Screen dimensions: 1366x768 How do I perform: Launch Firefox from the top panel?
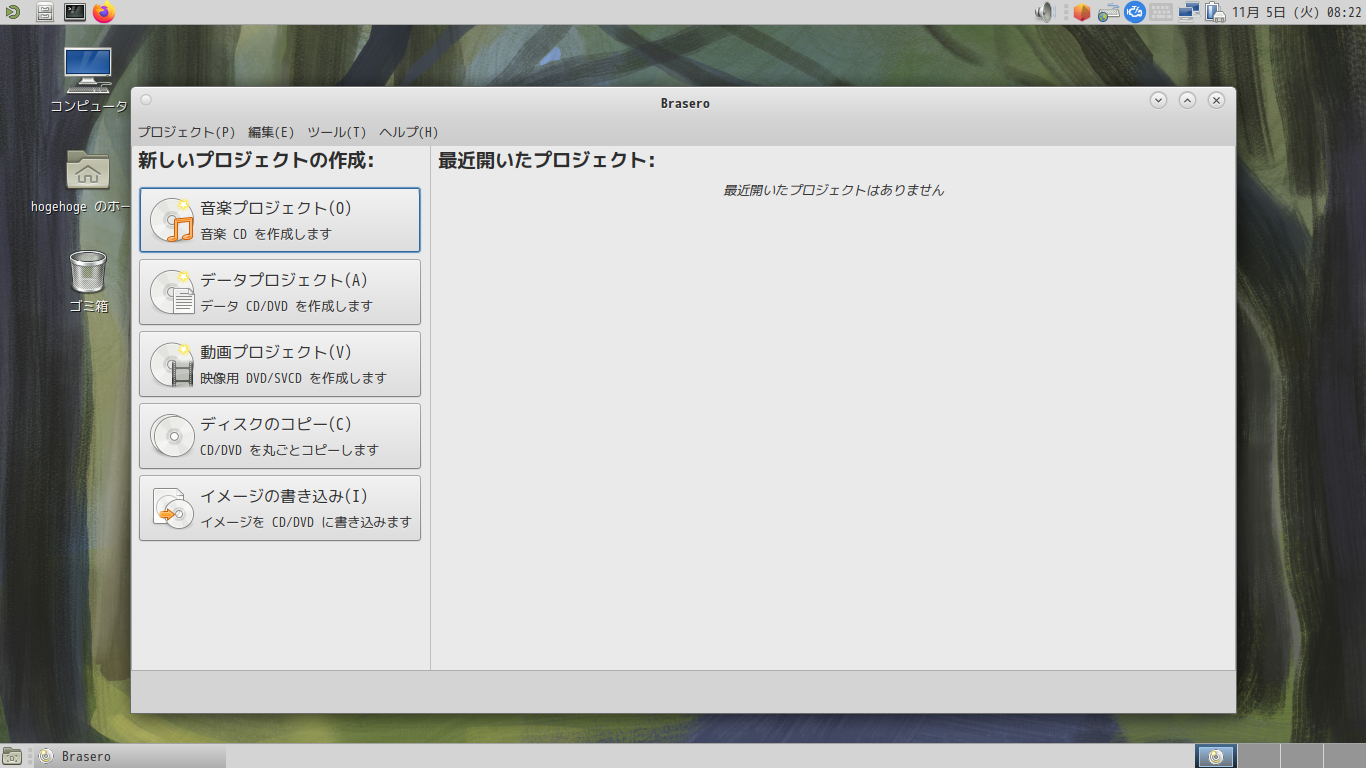click(104, 12)
